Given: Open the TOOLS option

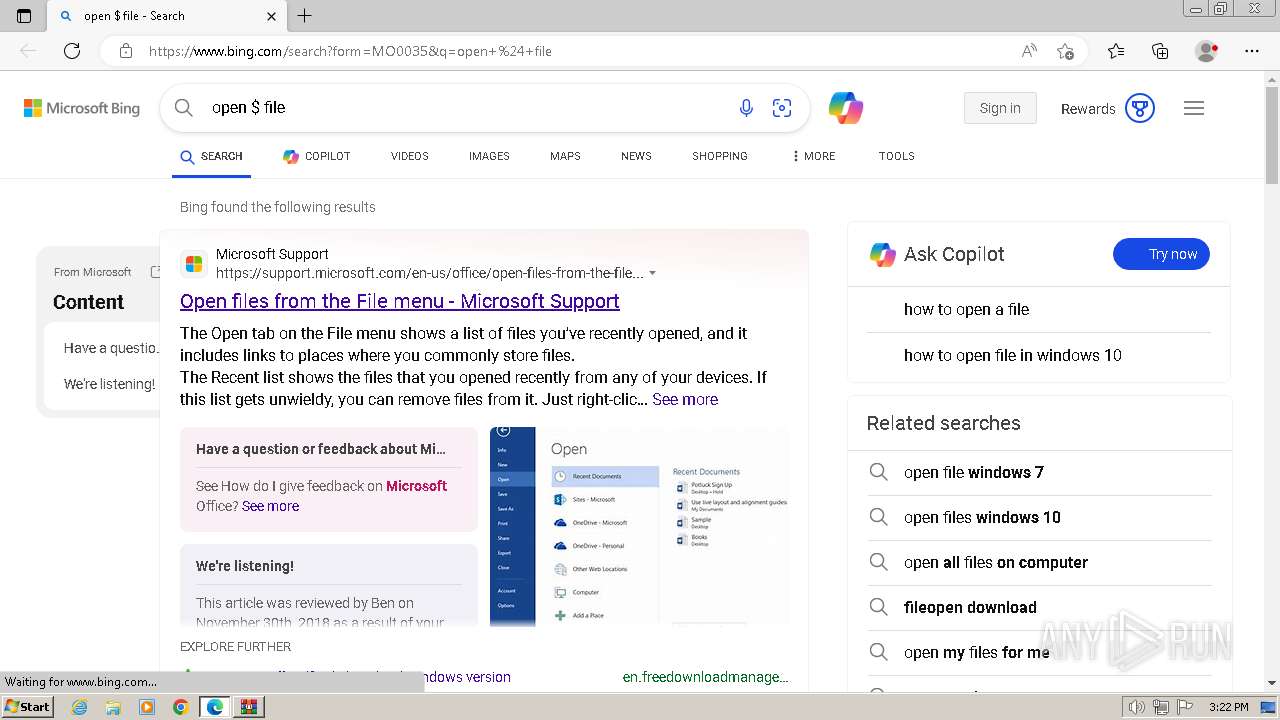Looking at the screenshot, I should pos(897,157).
